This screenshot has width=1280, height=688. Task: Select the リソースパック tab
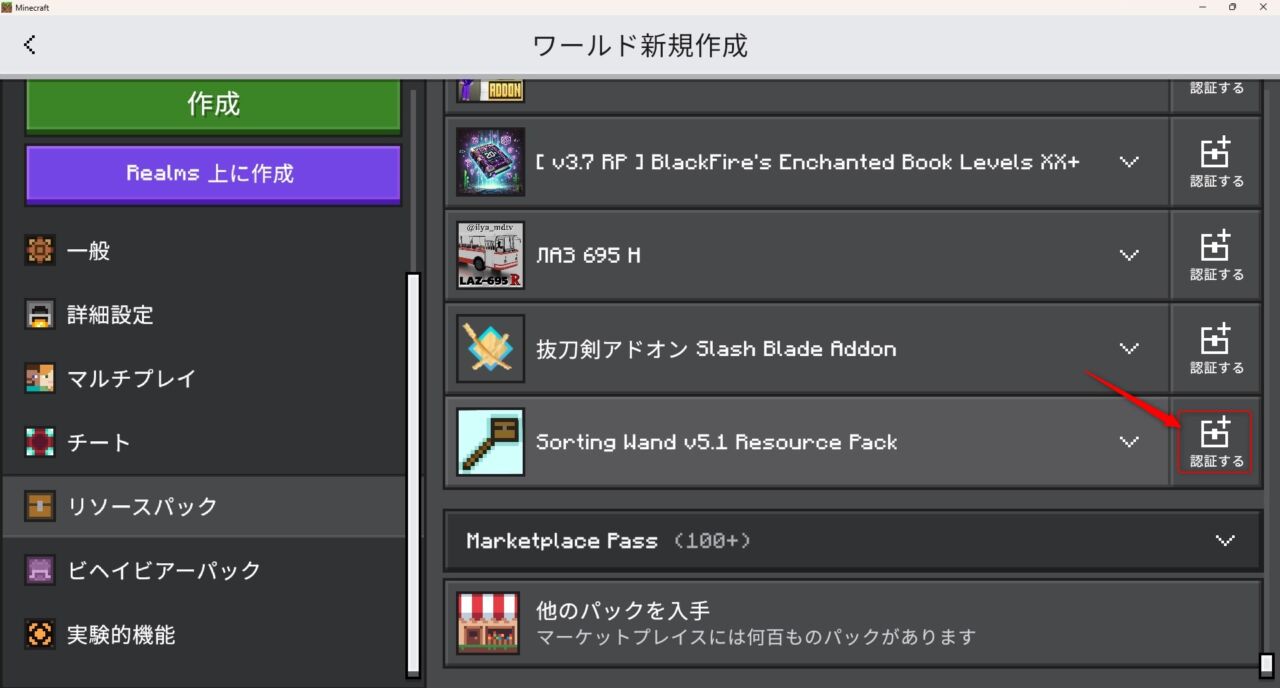click(x=205, y=506)
